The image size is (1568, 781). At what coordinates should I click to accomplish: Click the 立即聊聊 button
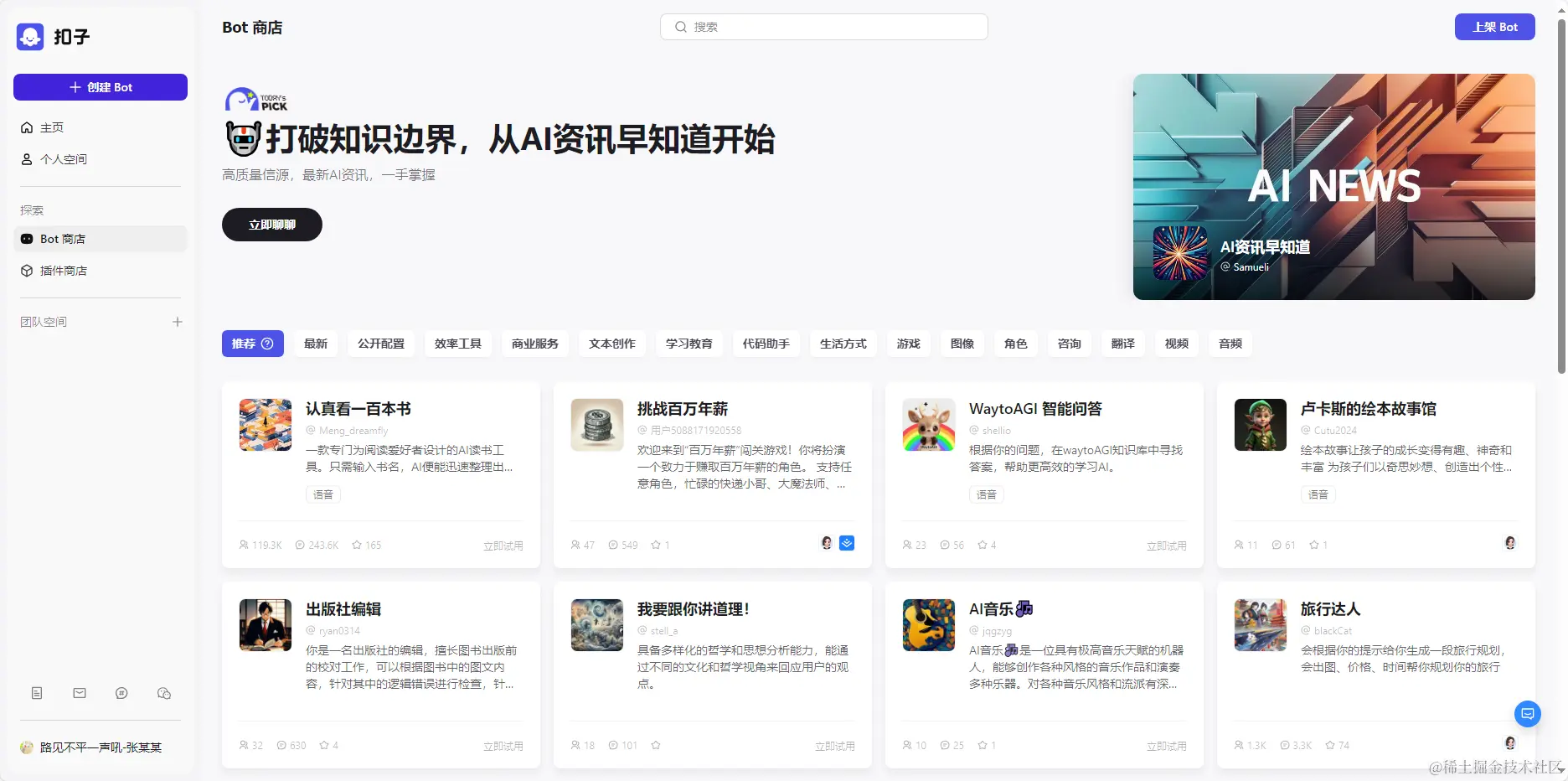click(x=272, y=225)
